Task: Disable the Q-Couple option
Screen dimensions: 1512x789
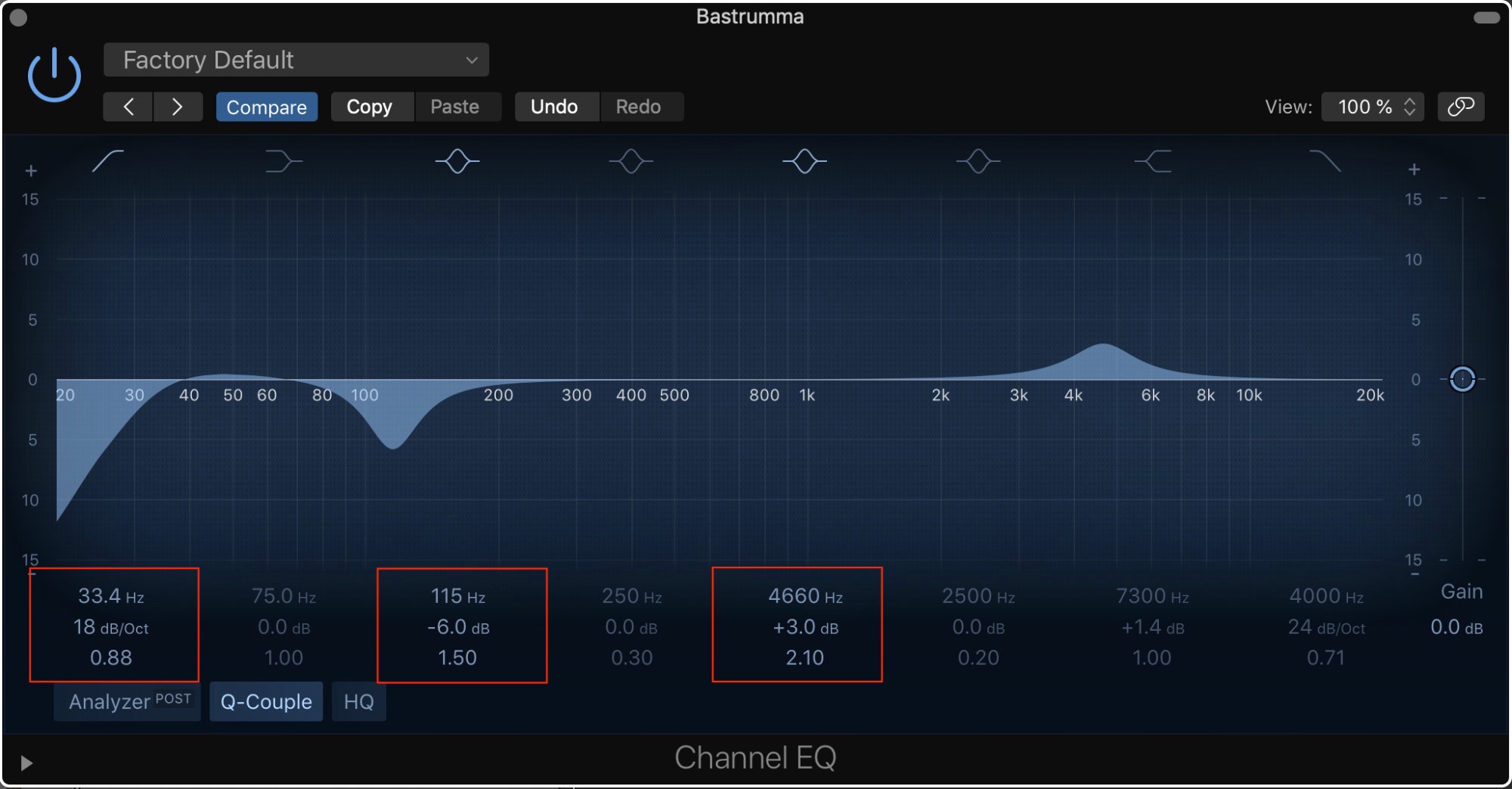Action: [266, 701]
